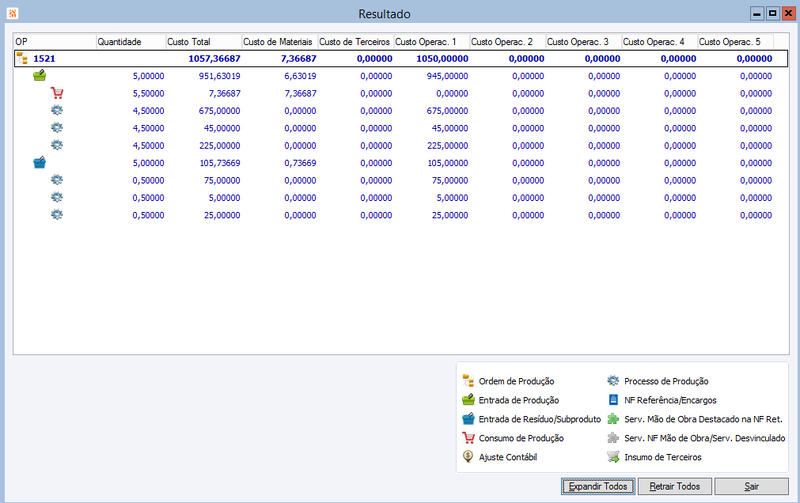Click the total cost value 105,73669
This screenshot has height=503, width=800.
pos(219,163)
